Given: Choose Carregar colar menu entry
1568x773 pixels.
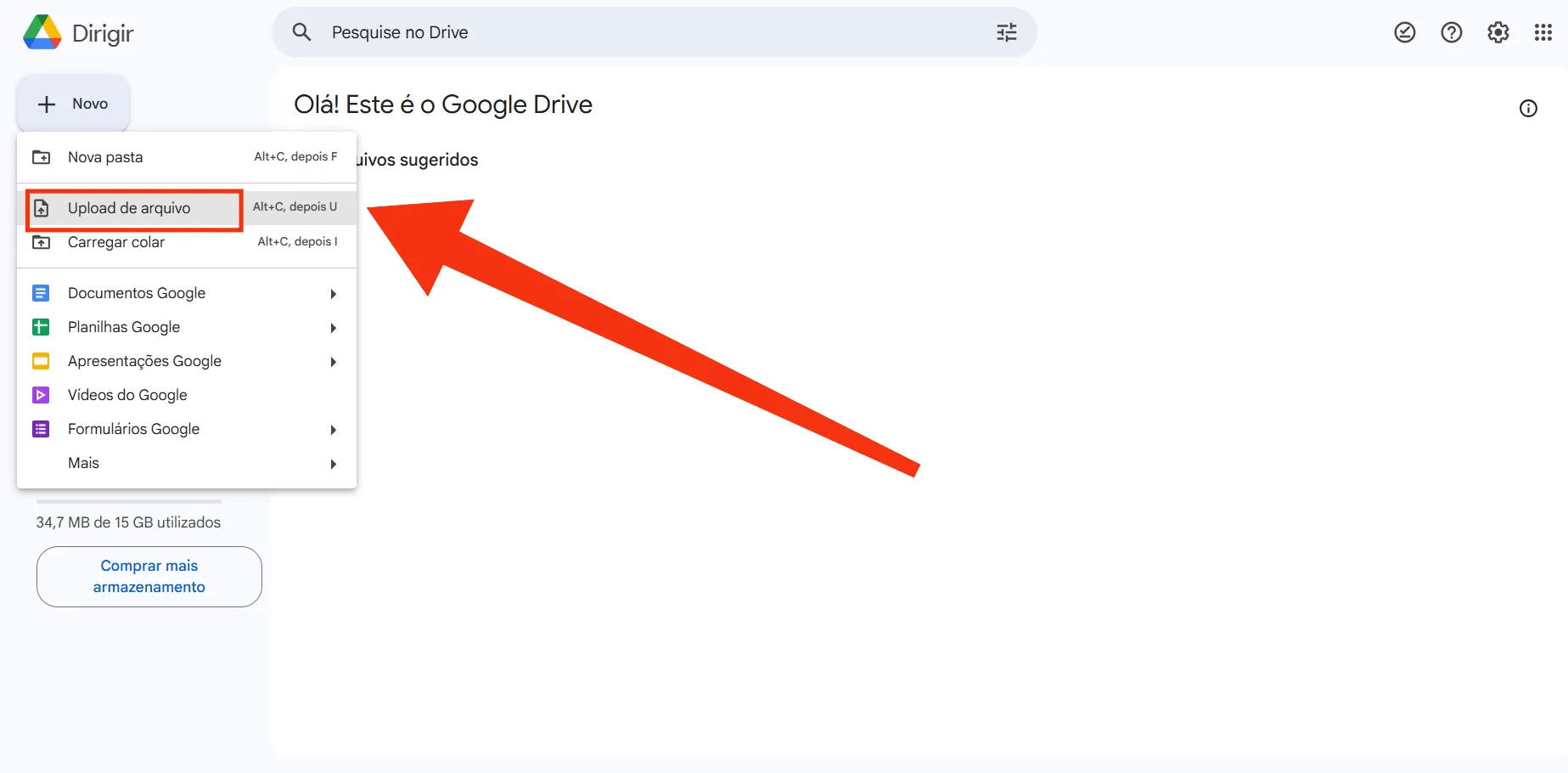Looking at the screenshot, I should tap(116, 242).
